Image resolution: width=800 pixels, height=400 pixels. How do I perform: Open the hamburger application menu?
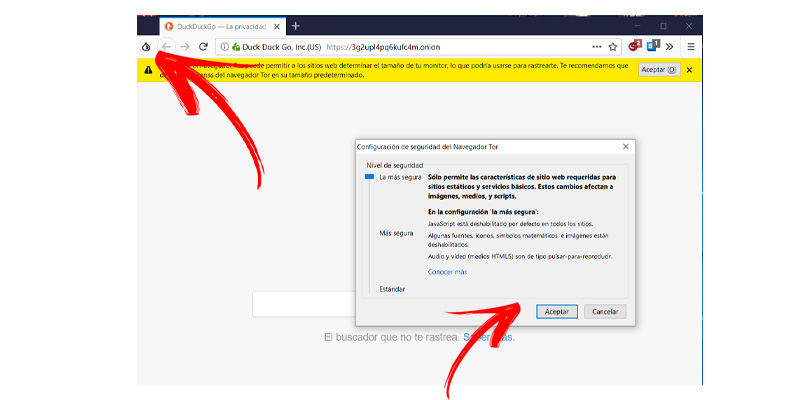pyautogui.click(x=691, y=47)
